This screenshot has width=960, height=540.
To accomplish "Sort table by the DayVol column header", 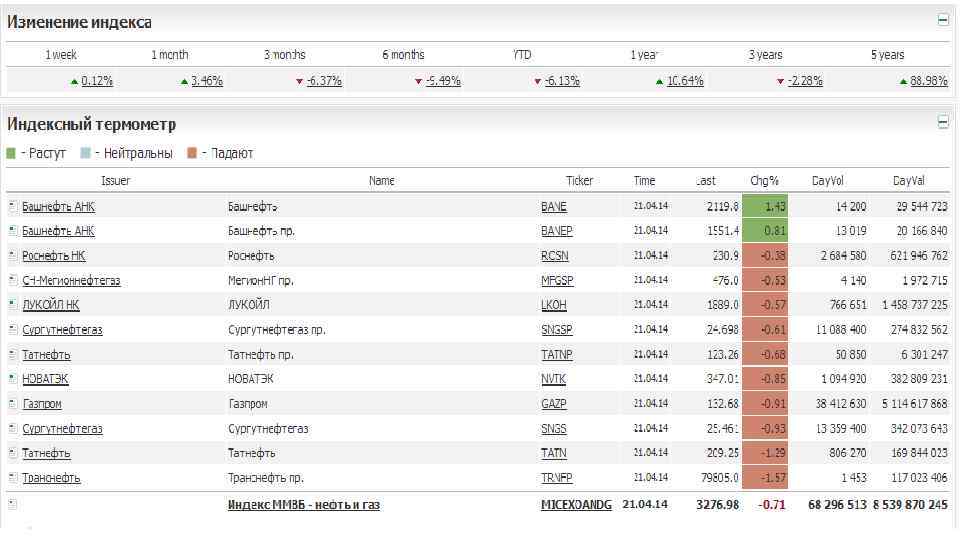I will [828, 181].
